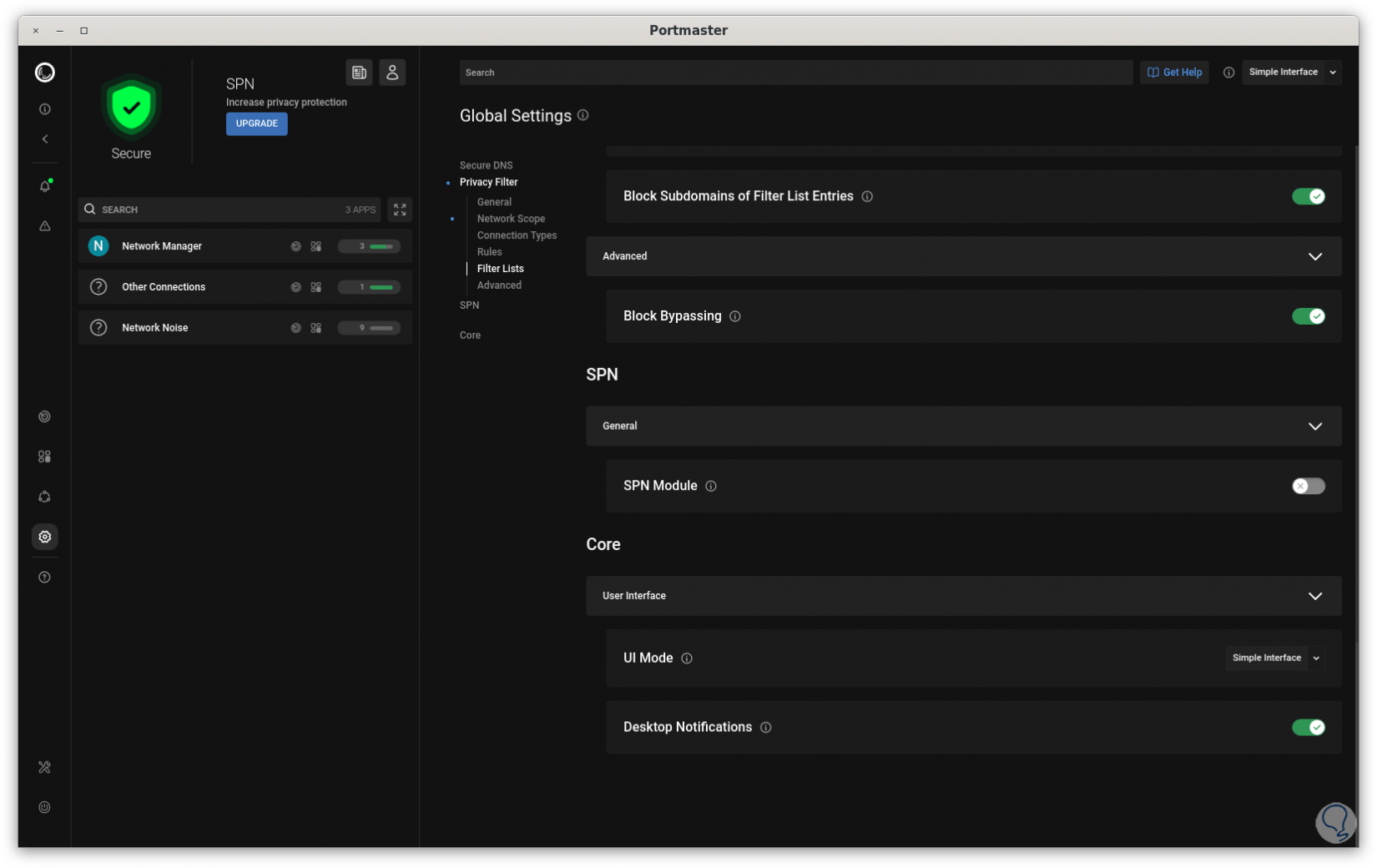Open the Other Connections app settings icon
This screenshot has height=868, width=1377.
point(316,287)
